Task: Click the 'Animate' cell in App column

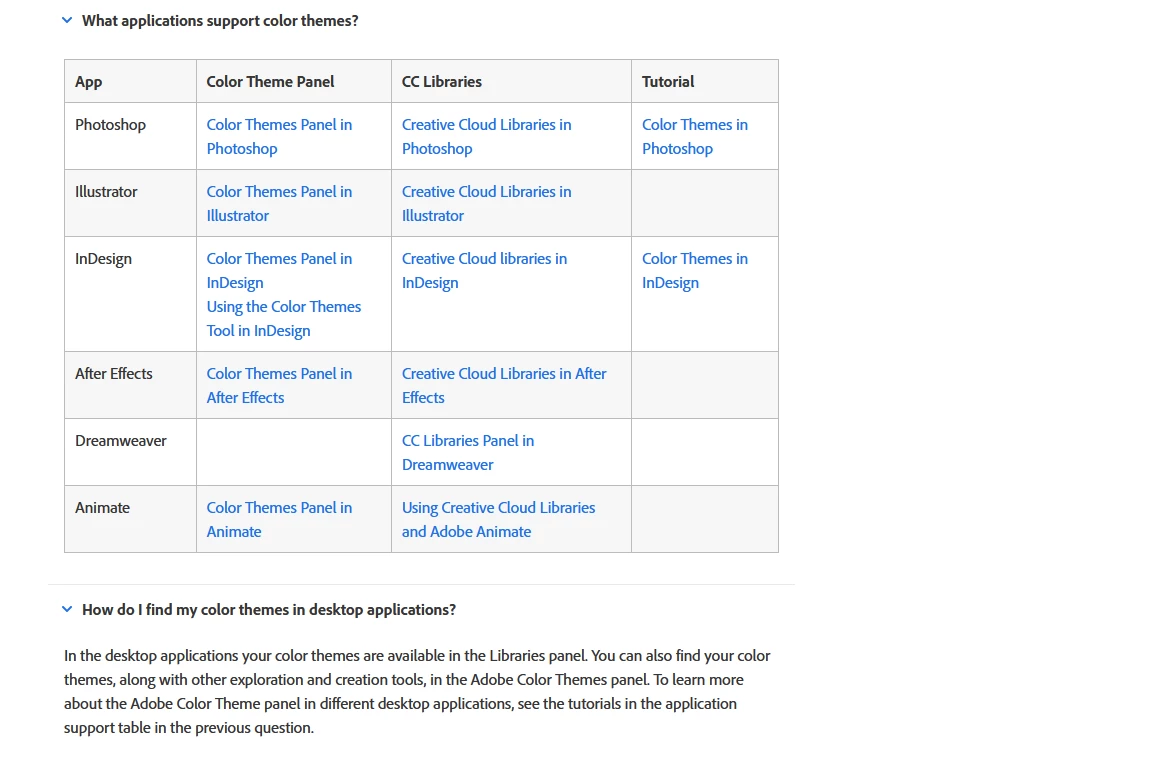Action: (131, 519)
